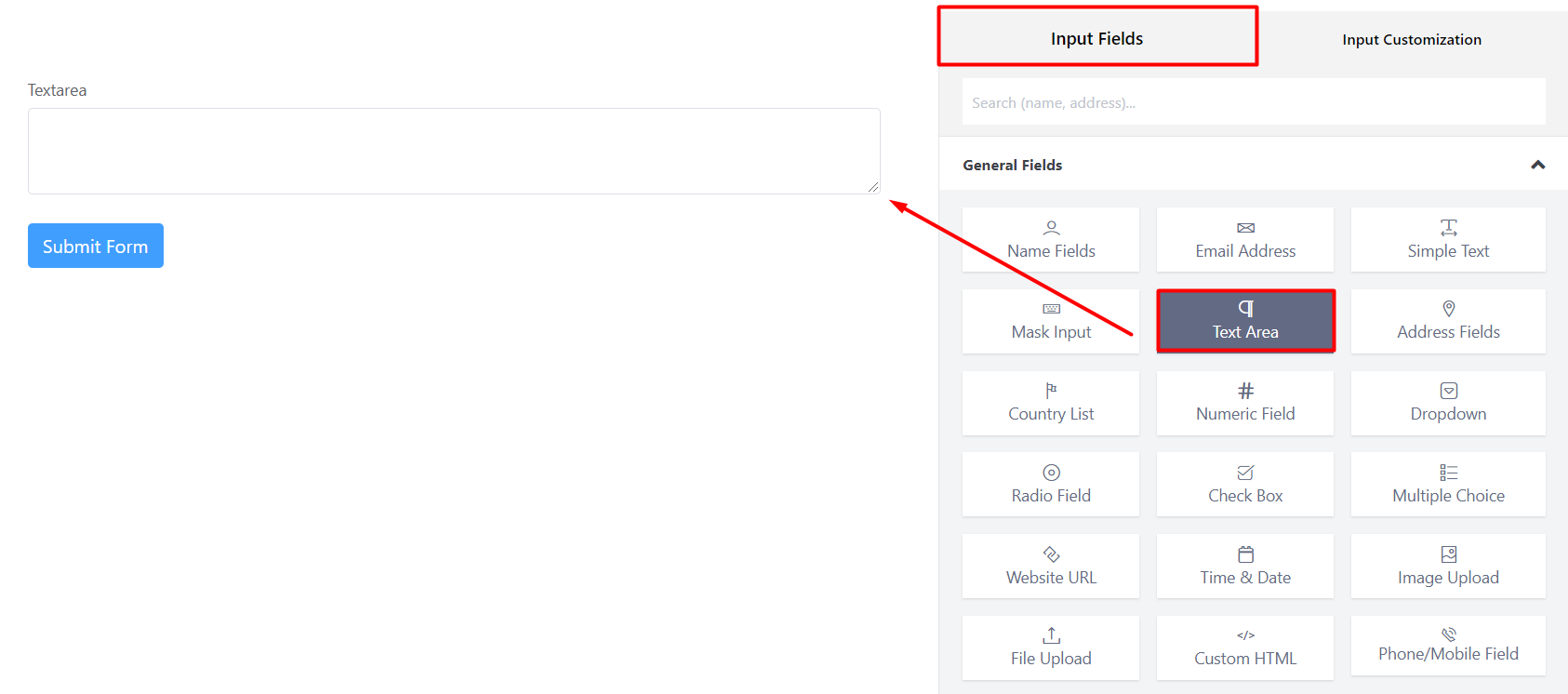
Task: Open the Input Fields tab
Action: pos(1097,38)
